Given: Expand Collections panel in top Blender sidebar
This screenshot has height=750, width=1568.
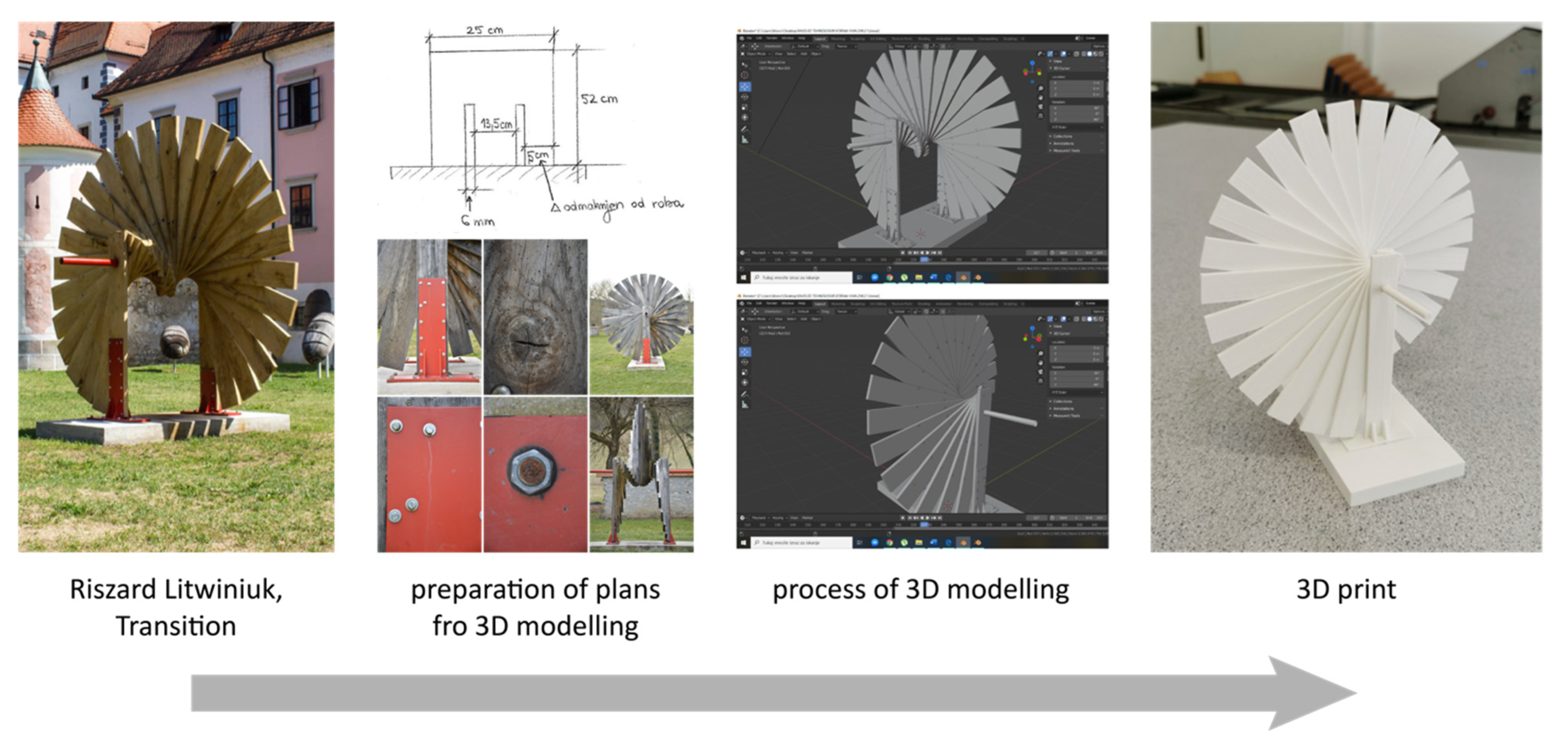Looking at the screenshot, I should coord(1063,136).
